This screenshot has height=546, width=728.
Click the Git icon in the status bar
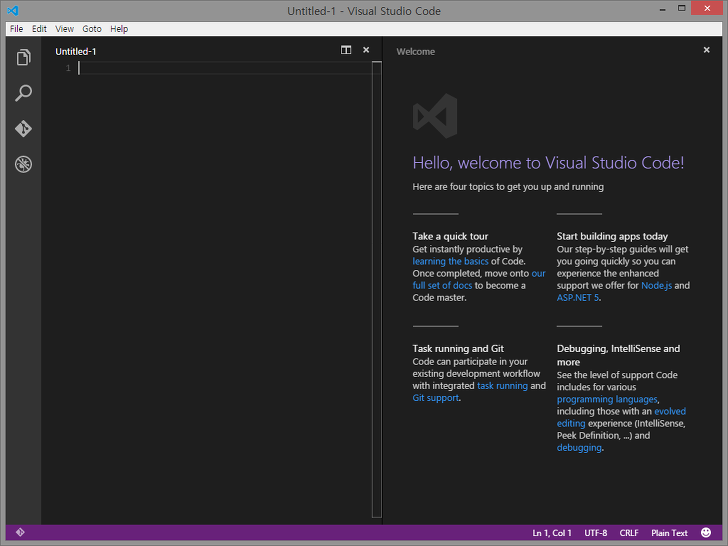click(x=20, y=532)
